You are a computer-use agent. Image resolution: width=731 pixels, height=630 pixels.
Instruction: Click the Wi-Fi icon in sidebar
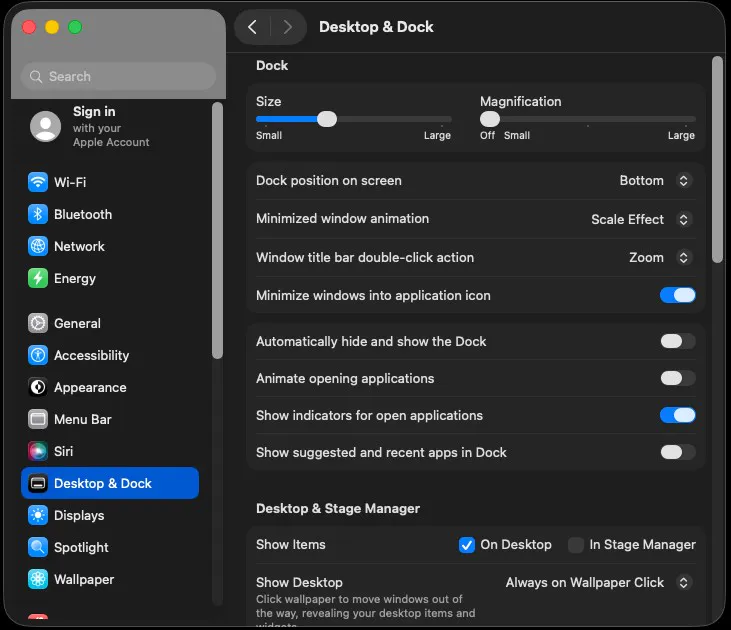38,182
